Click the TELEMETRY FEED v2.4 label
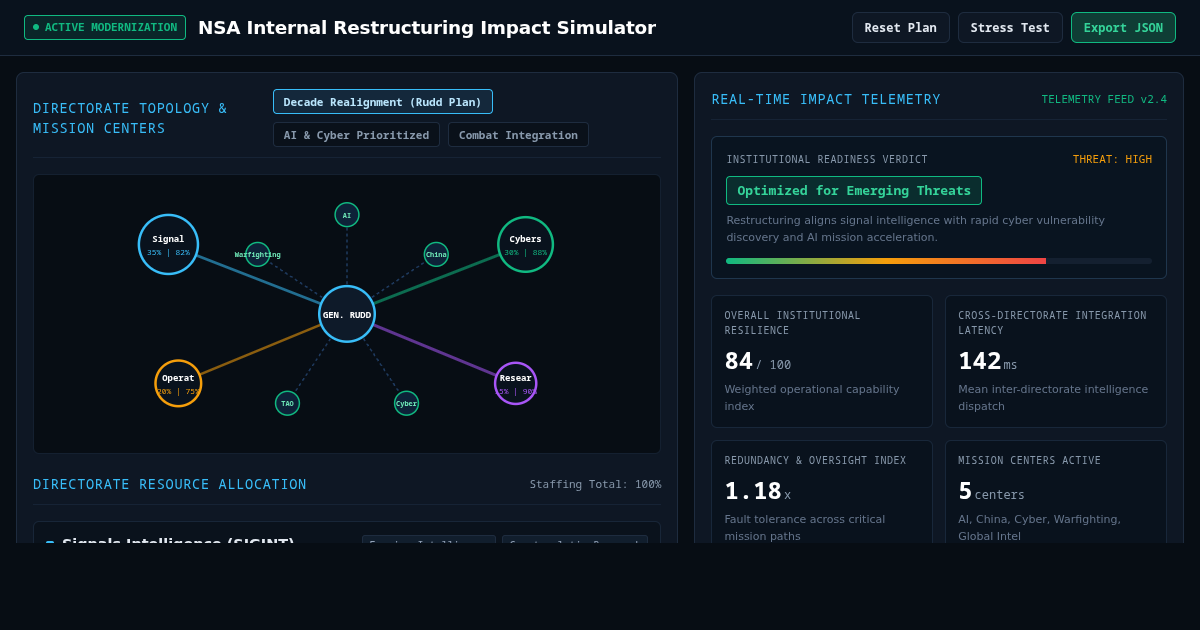The height and width of the screenshot is (630, 1200). coord(1104,99)
